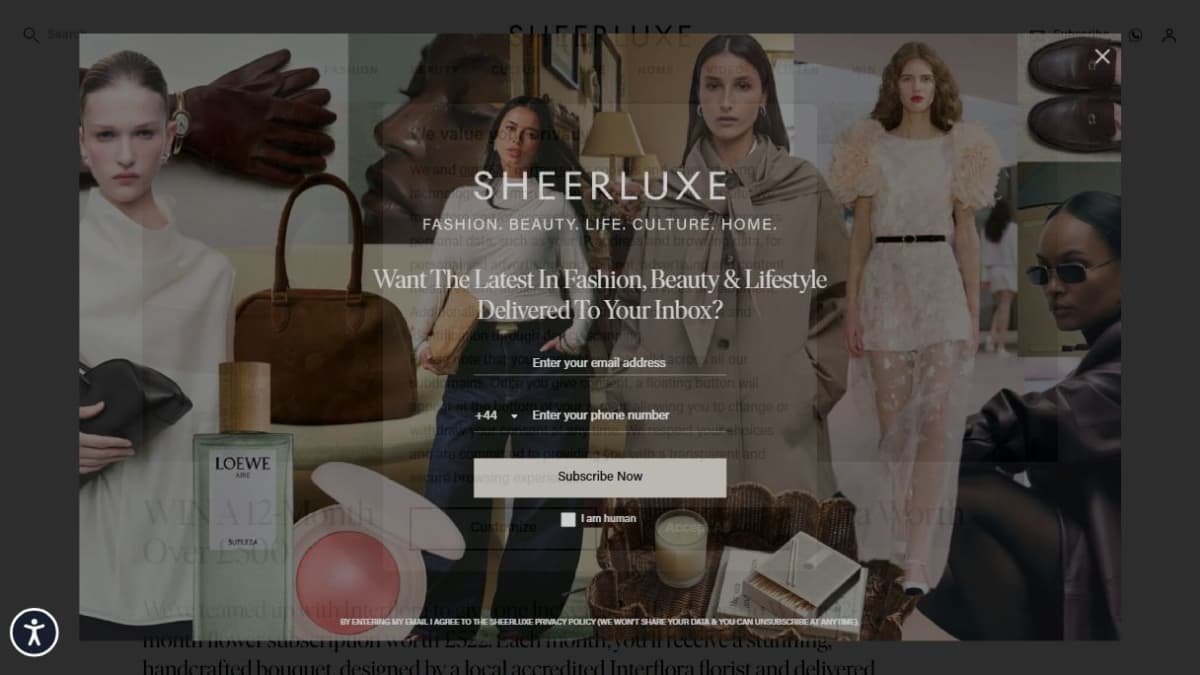Click the Sheerluxe privacy policy fine print
Screen dimensions: 1200x675
(599, 622)
